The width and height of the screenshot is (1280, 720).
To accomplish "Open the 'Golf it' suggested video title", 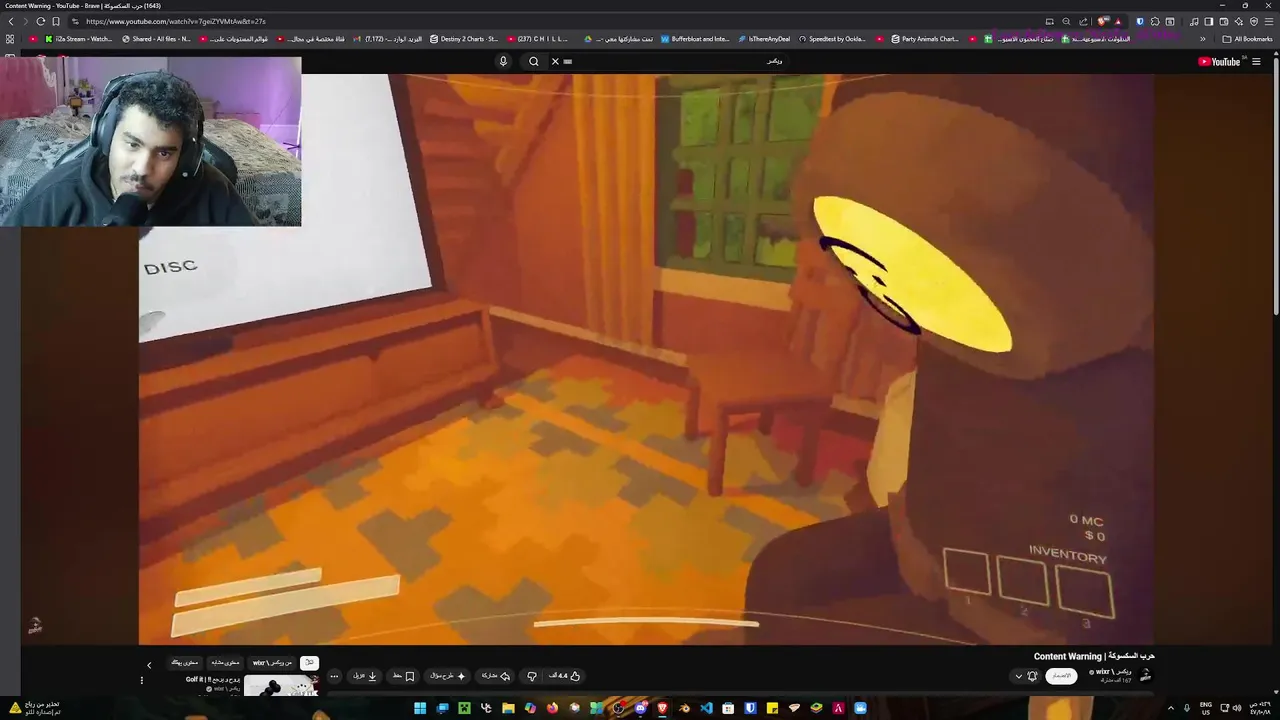I will click(x=212, y=680).
